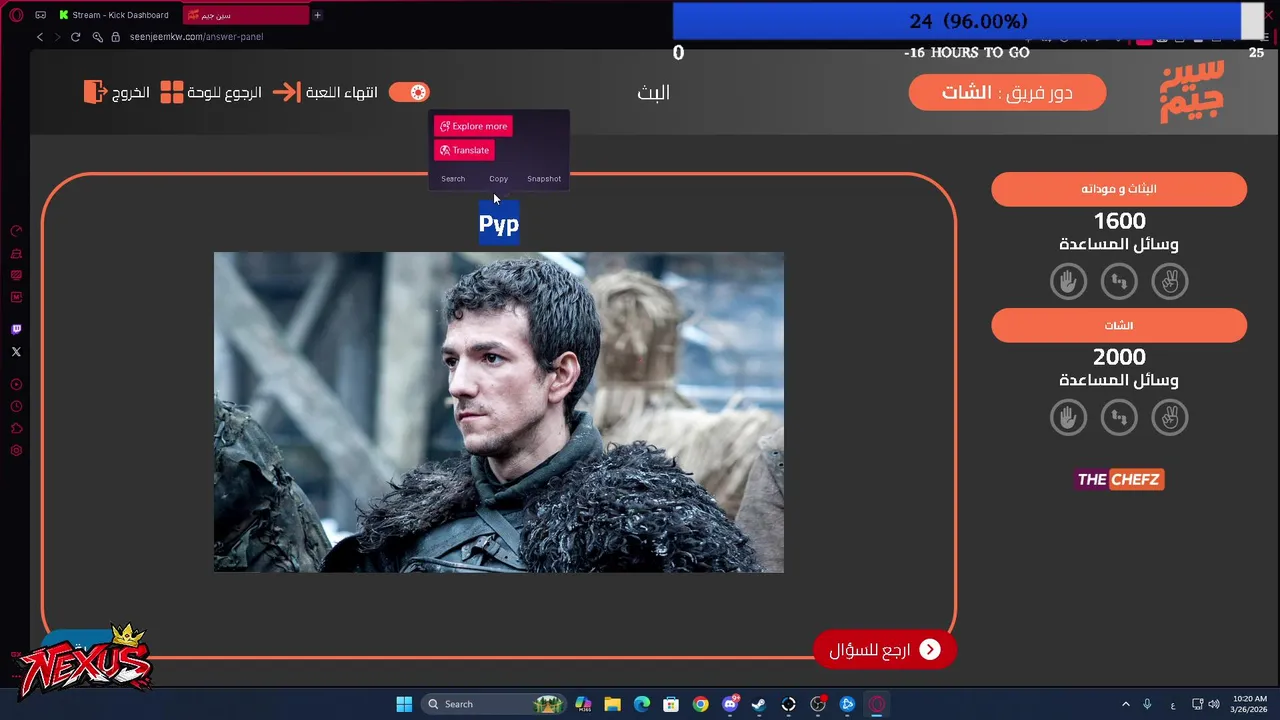Screen dimensions: 1280x720
Task: Use البثاث team peace-sign lifeline
Action: click(x=1170, y=281)
